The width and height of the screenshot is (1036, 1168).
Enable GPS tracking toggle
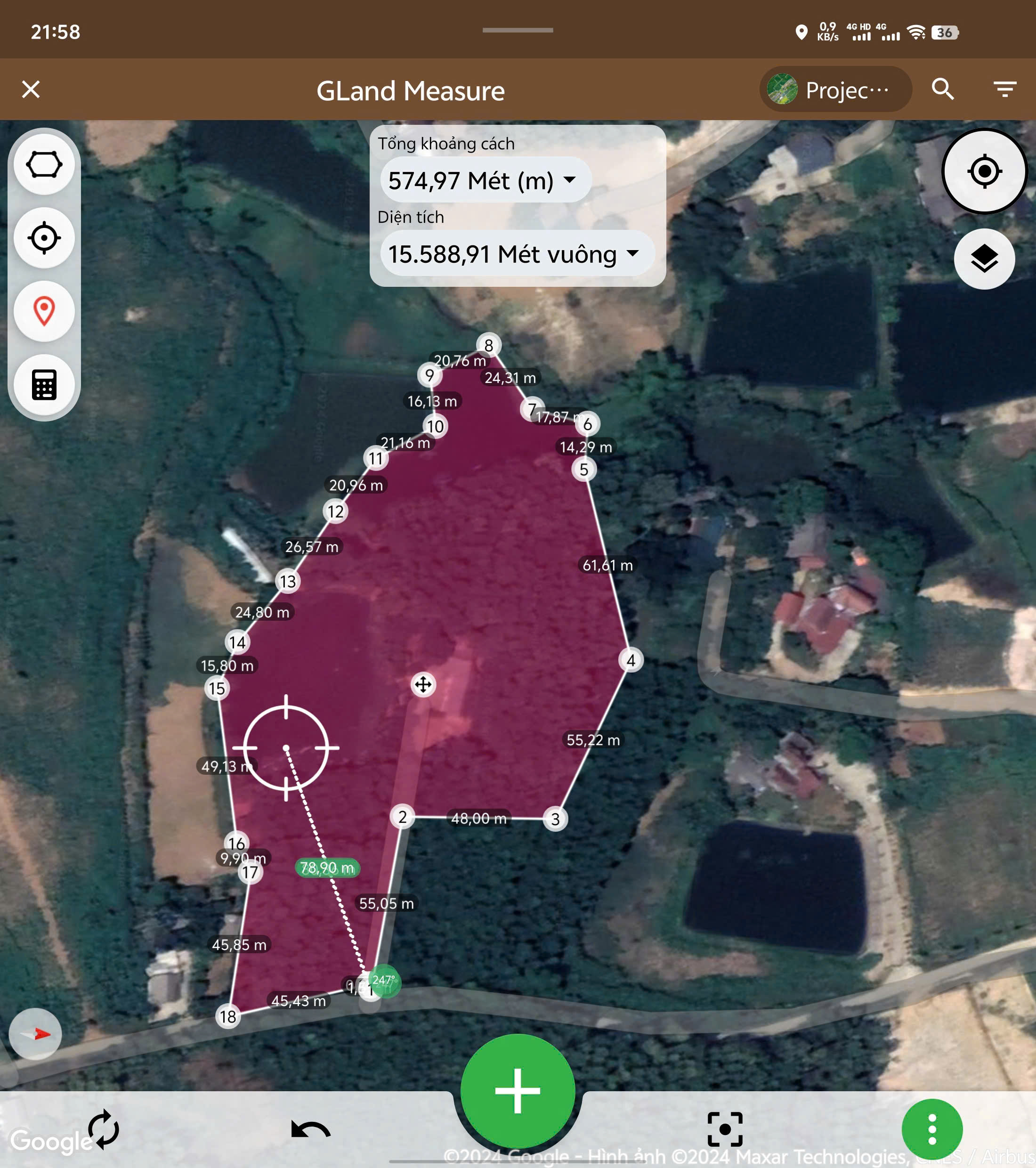(45, 238)
